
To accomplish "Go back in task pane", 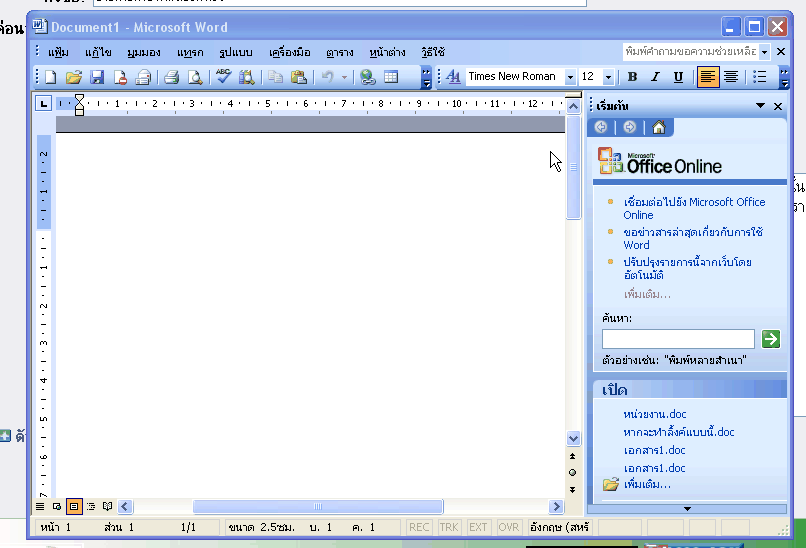I will click(601, 127).
